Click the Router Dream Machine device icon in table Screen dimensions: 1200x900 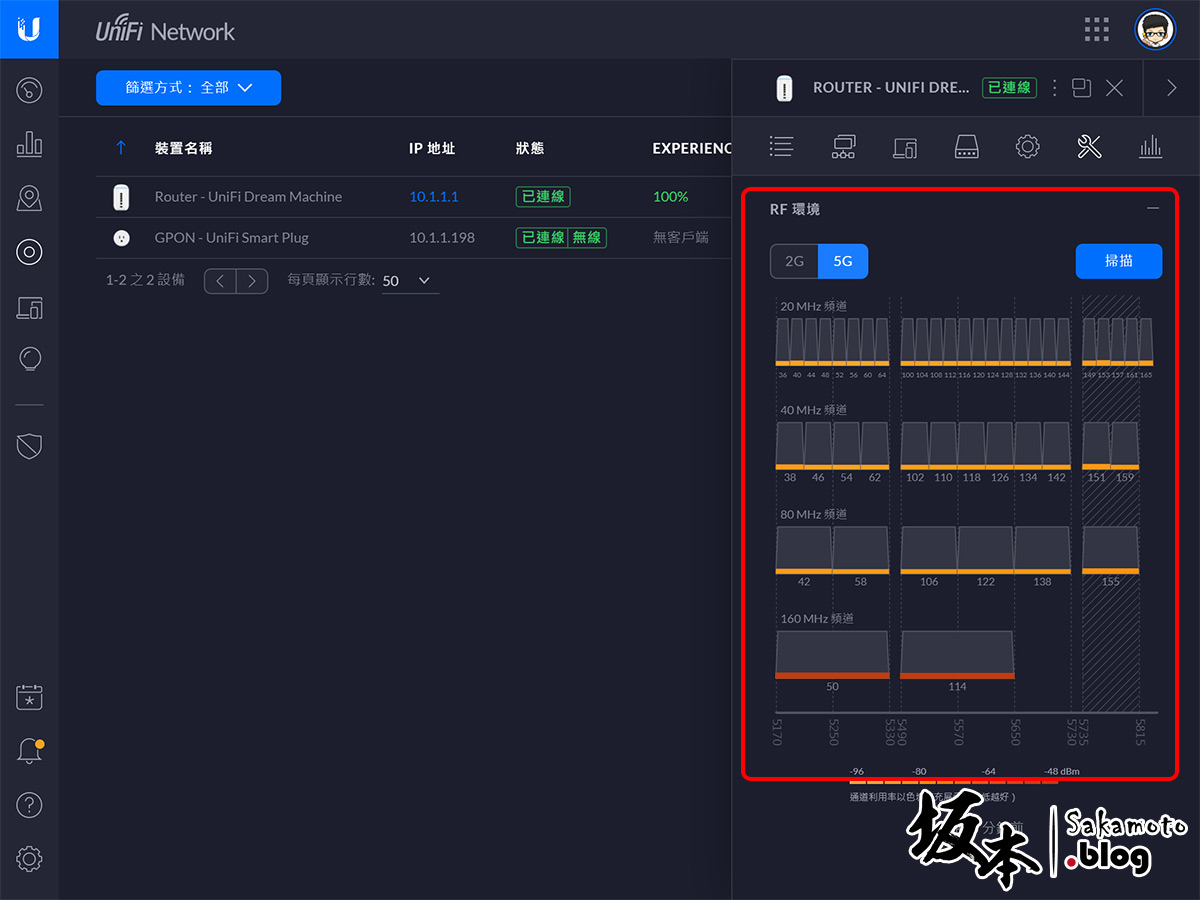click(x=121, y=197)
